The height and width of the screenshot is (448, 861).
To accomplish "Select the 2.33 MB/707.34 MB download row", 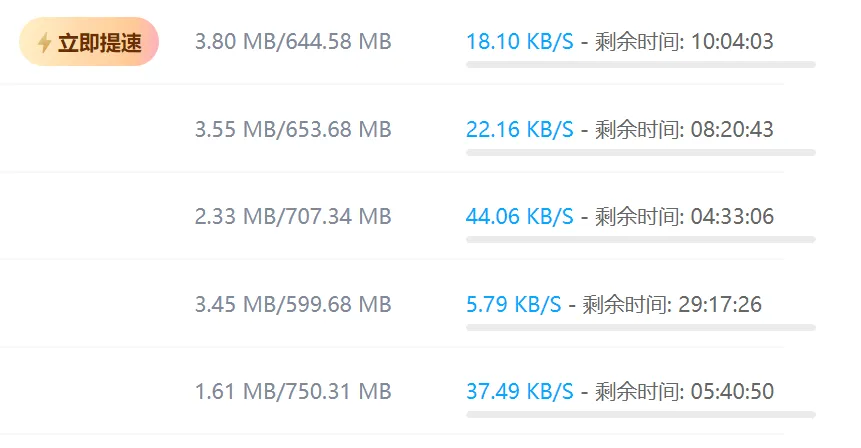I will [392, 216].
